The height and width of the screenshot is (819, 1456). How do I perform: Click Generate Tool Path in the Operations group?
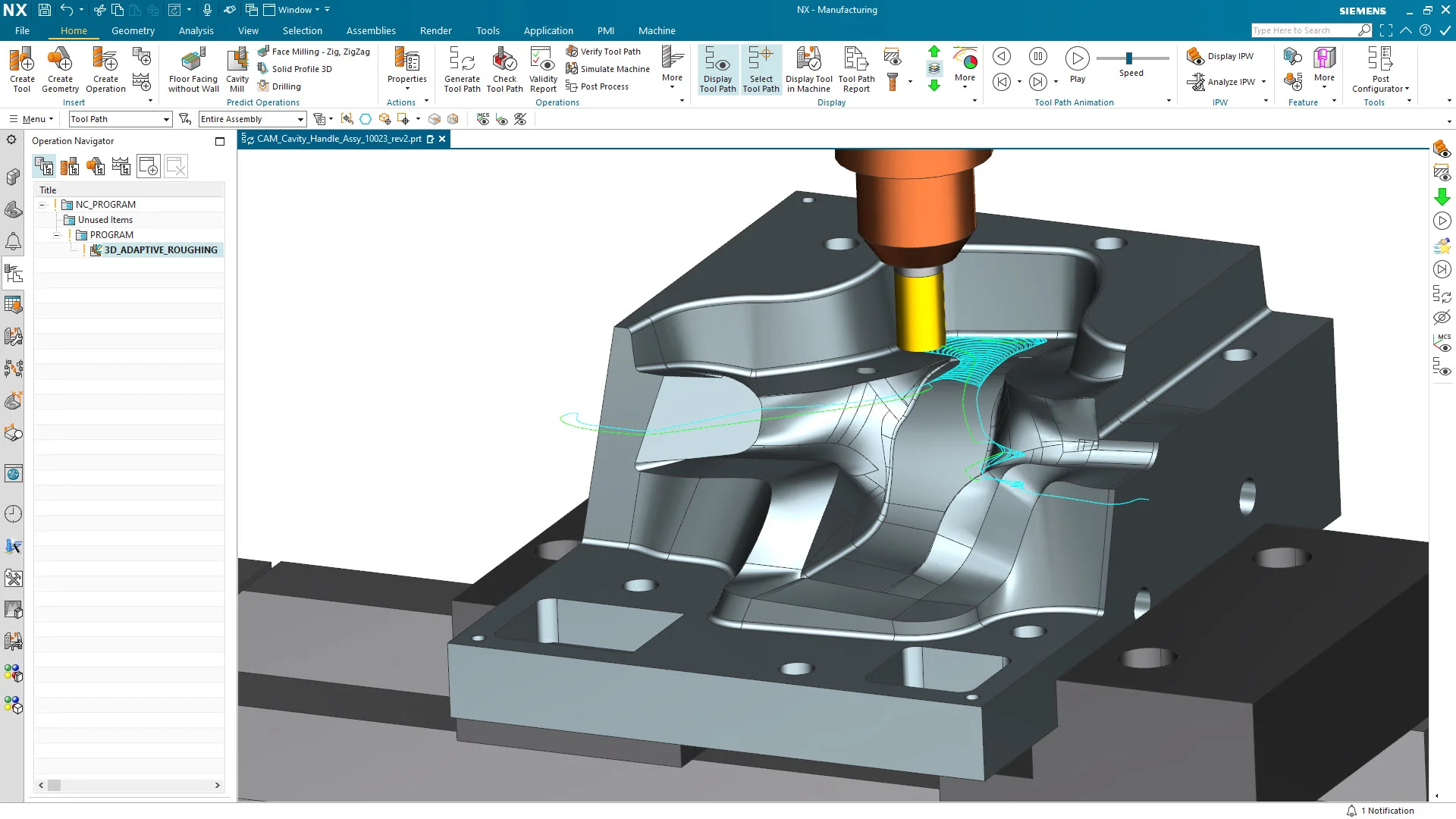point(462,69)
